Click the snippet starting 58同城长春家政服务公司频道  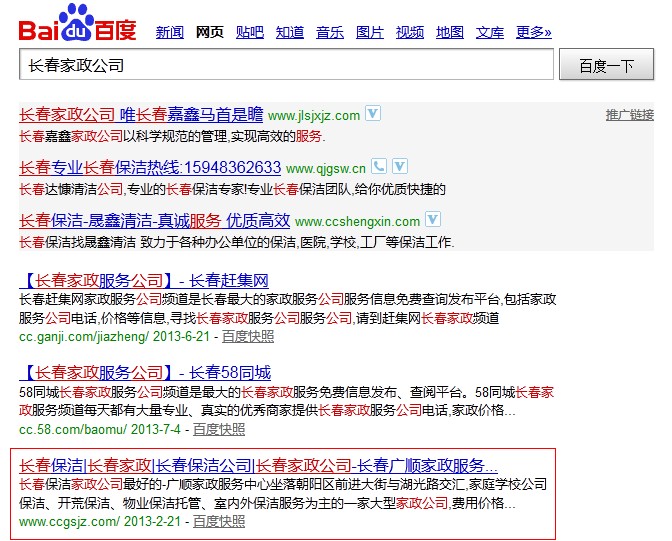(x=286, y=401)
